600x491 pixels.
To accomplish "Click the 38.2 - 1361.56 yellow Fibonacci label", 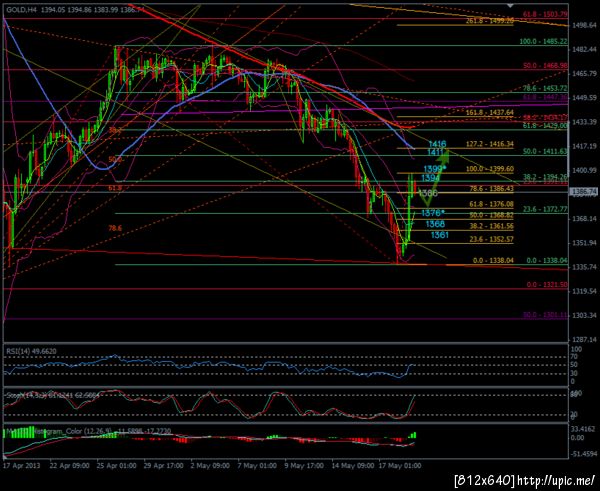I will click(x=491, y=226).
